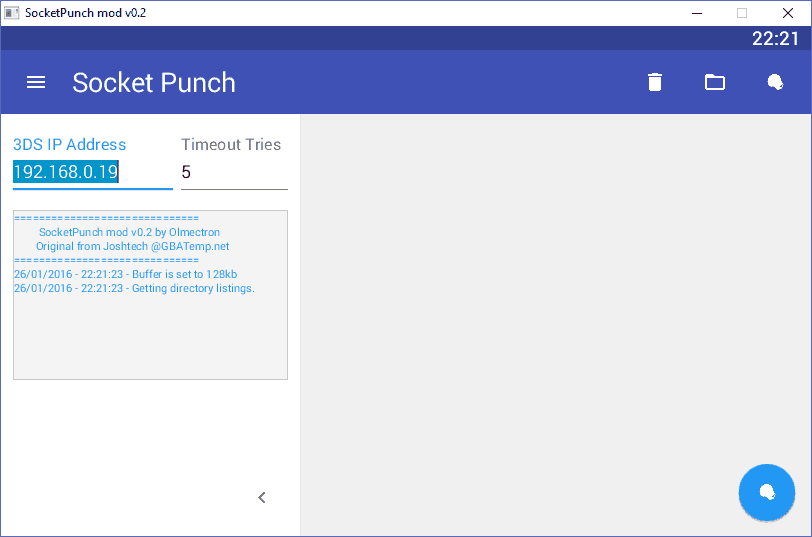
Task: Click the 3DS IP Address label
Action: (69, 144)
